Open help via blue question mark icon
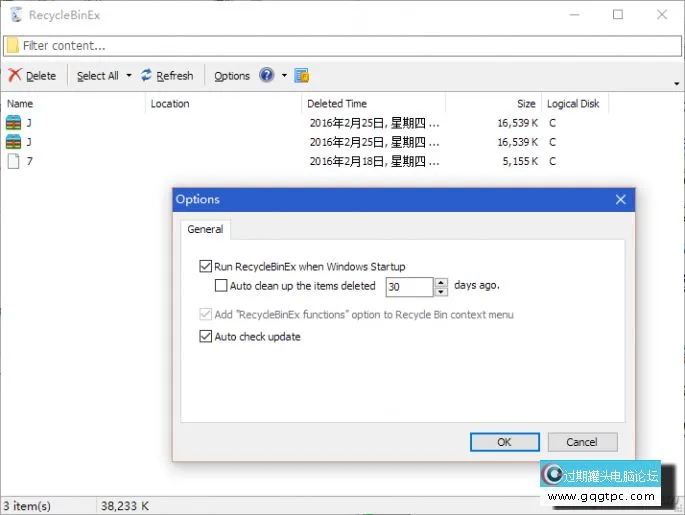Viewport: 685px width, 515px height. coord(267,76)
